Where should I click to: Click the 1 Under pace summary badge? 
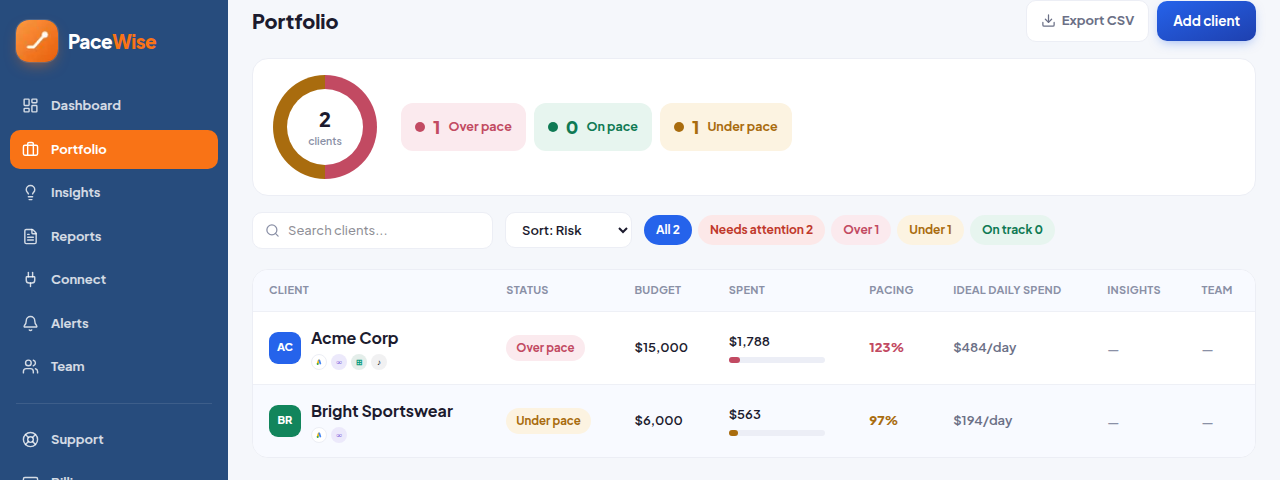726,127
